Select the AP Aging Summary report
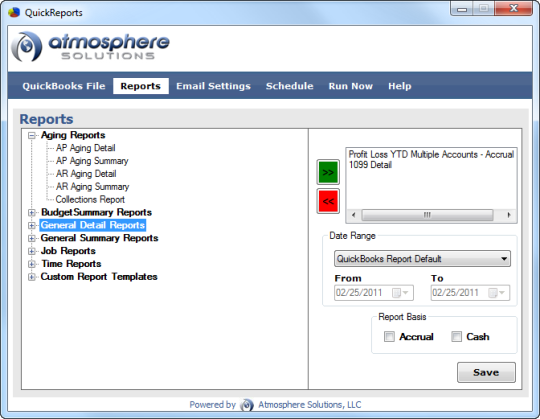 point(92,161)
